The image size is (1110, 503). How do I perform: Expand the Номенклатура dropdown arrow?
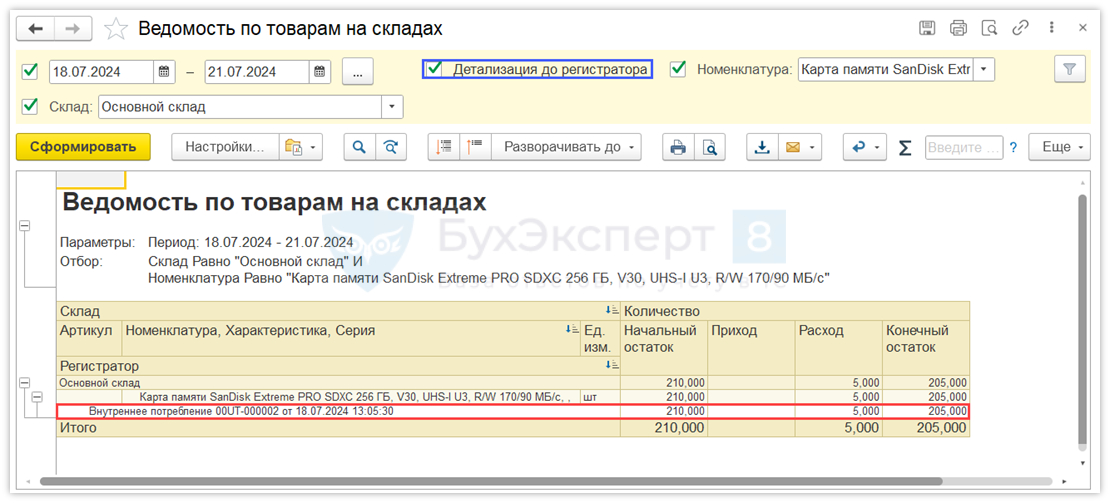tap(984, 69)
